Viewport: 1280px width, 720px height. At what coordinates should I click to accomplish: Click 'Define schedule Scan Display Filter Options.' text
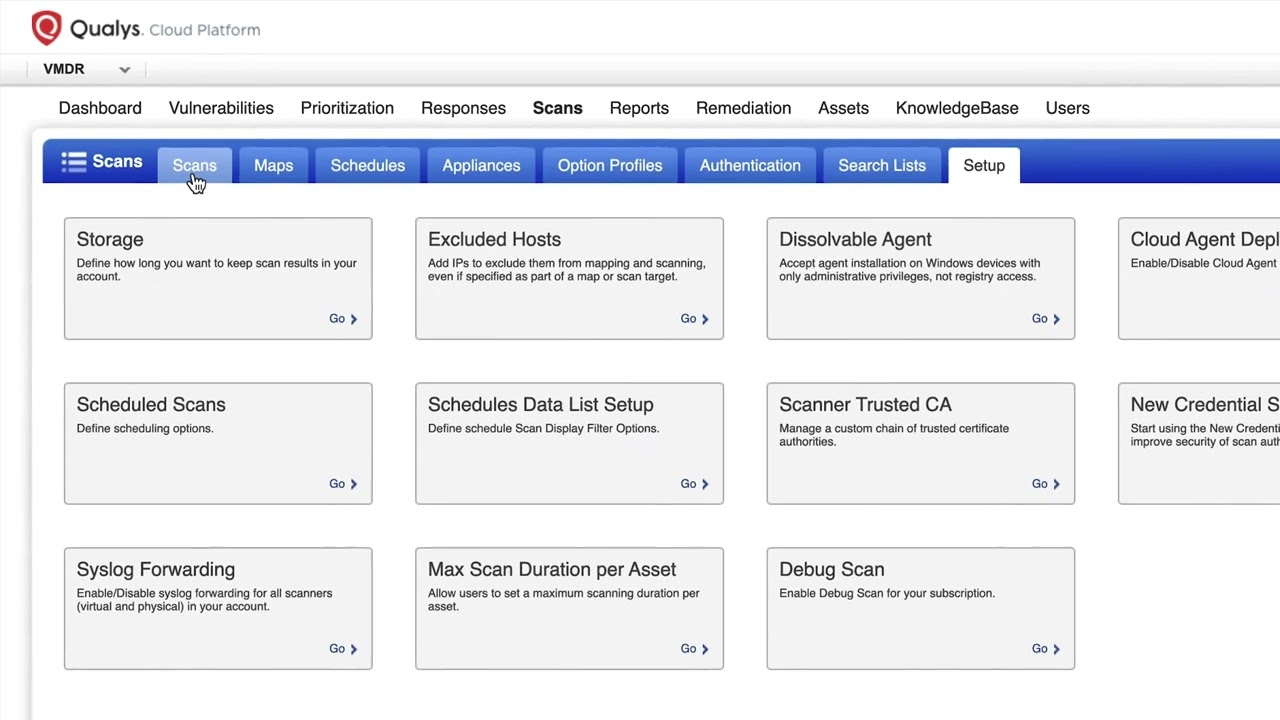(x=543, y=428)
